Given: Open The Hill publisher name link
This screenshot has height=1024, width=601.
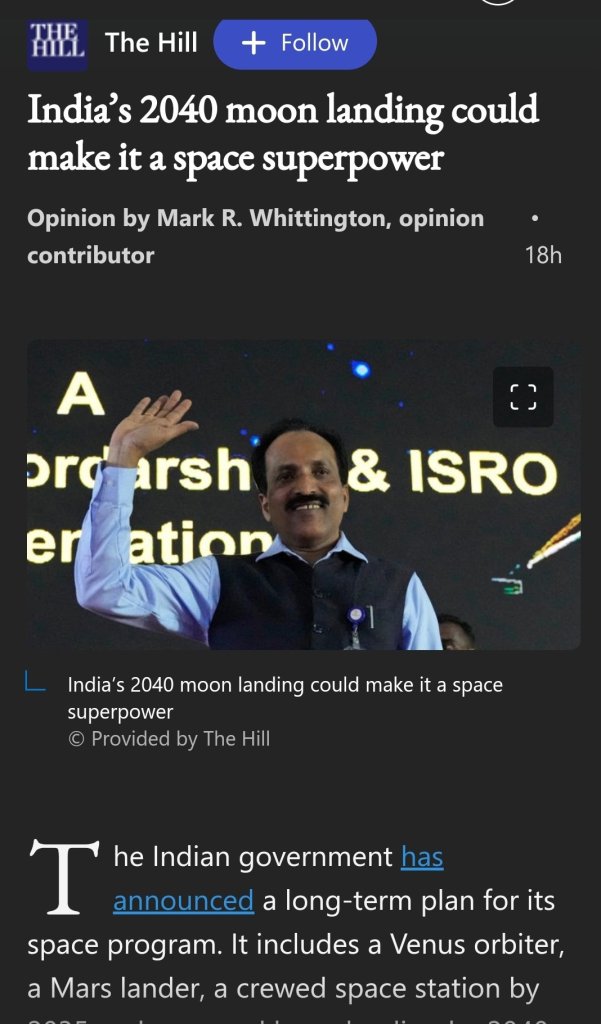Looking at the screenshot, I should tap(151, 43).
